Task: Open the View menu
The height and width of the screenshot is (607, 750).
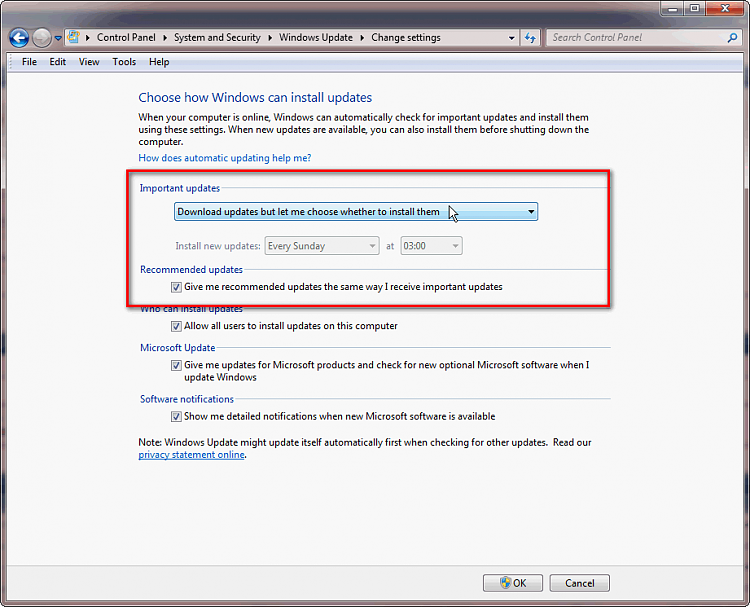Action: pyautogui.click(x=89, y=62)
